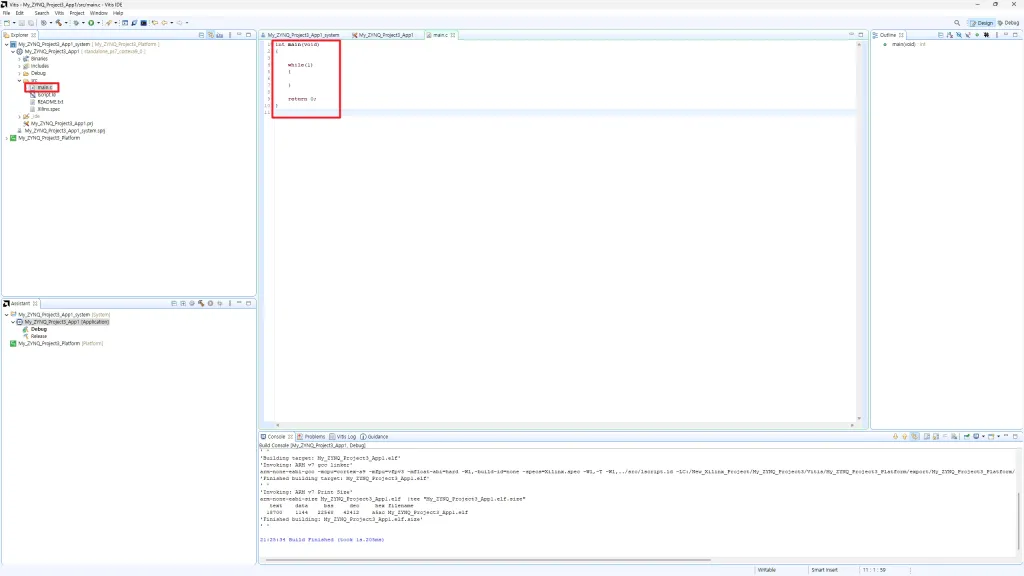Screen dimensions: 1024x576
Task: Toggle Link with Editor in Explorer
Action: coord(210,35)
